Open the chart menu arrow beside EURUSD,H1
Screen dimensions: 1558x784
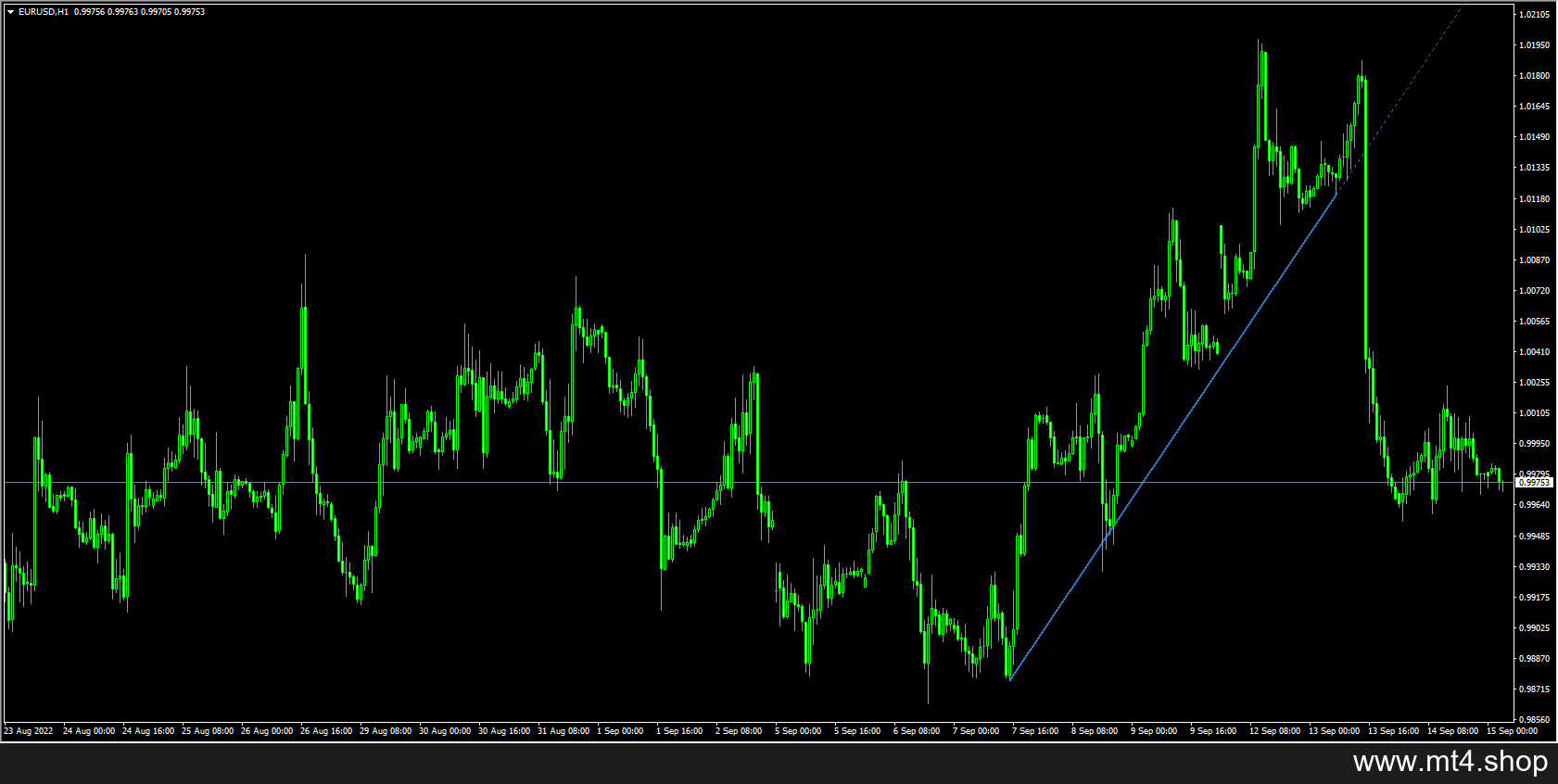(10, 12)
